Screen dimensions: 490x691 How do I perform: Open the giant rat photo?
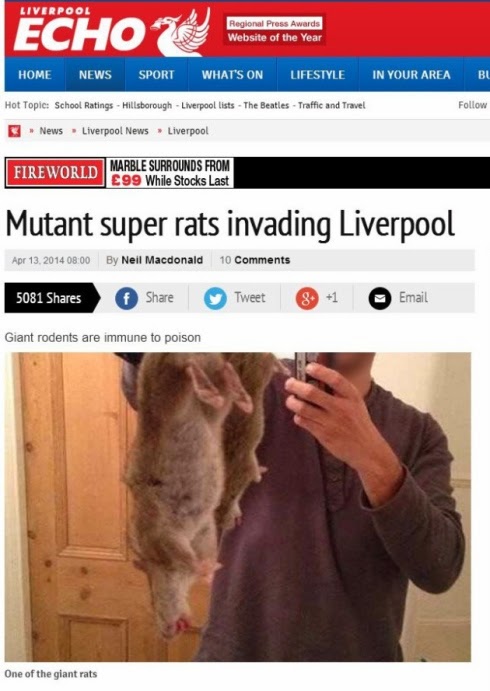pos(238,507)
